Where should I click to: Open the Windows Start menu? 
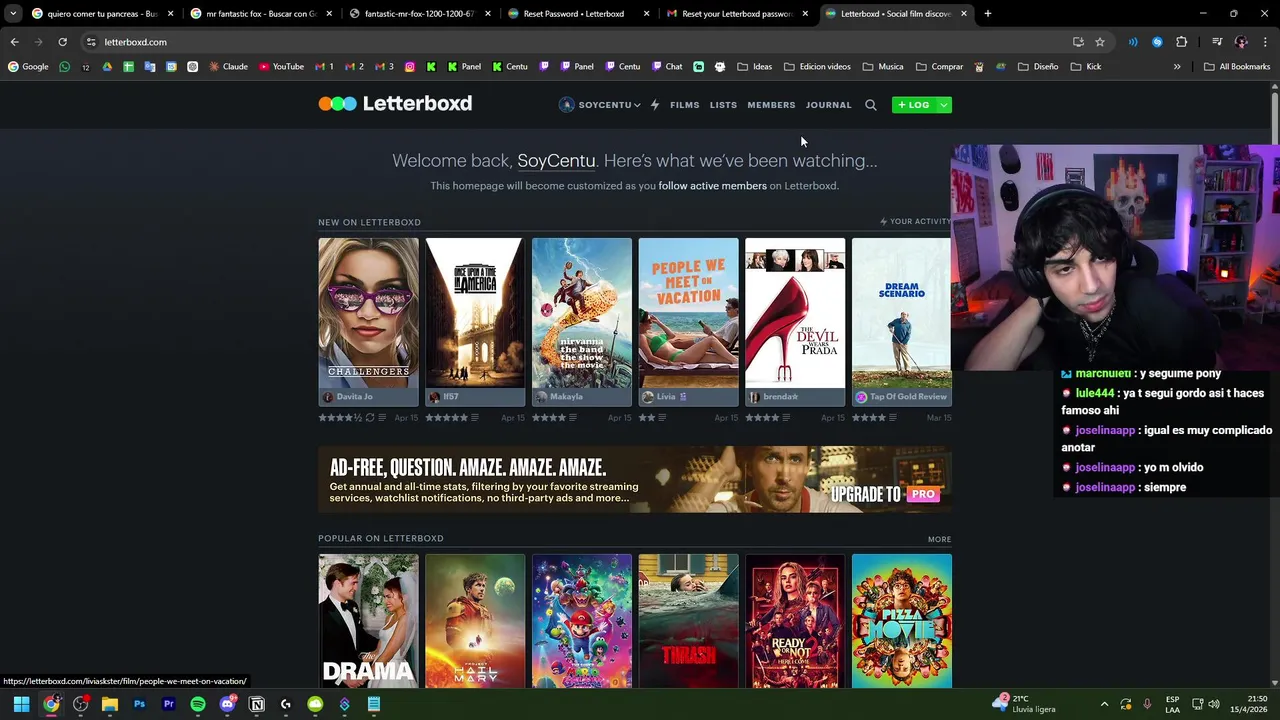pos(21,704)
